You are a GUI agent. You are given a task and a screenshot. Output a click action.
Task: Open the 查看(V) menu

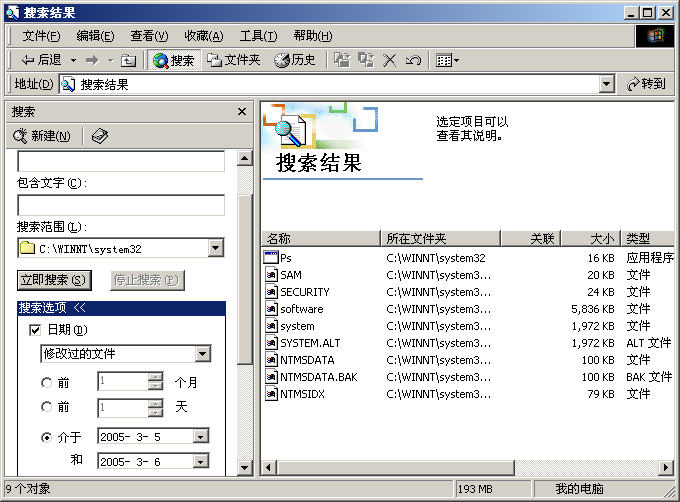pyautogui.click(x=149, y=36)
